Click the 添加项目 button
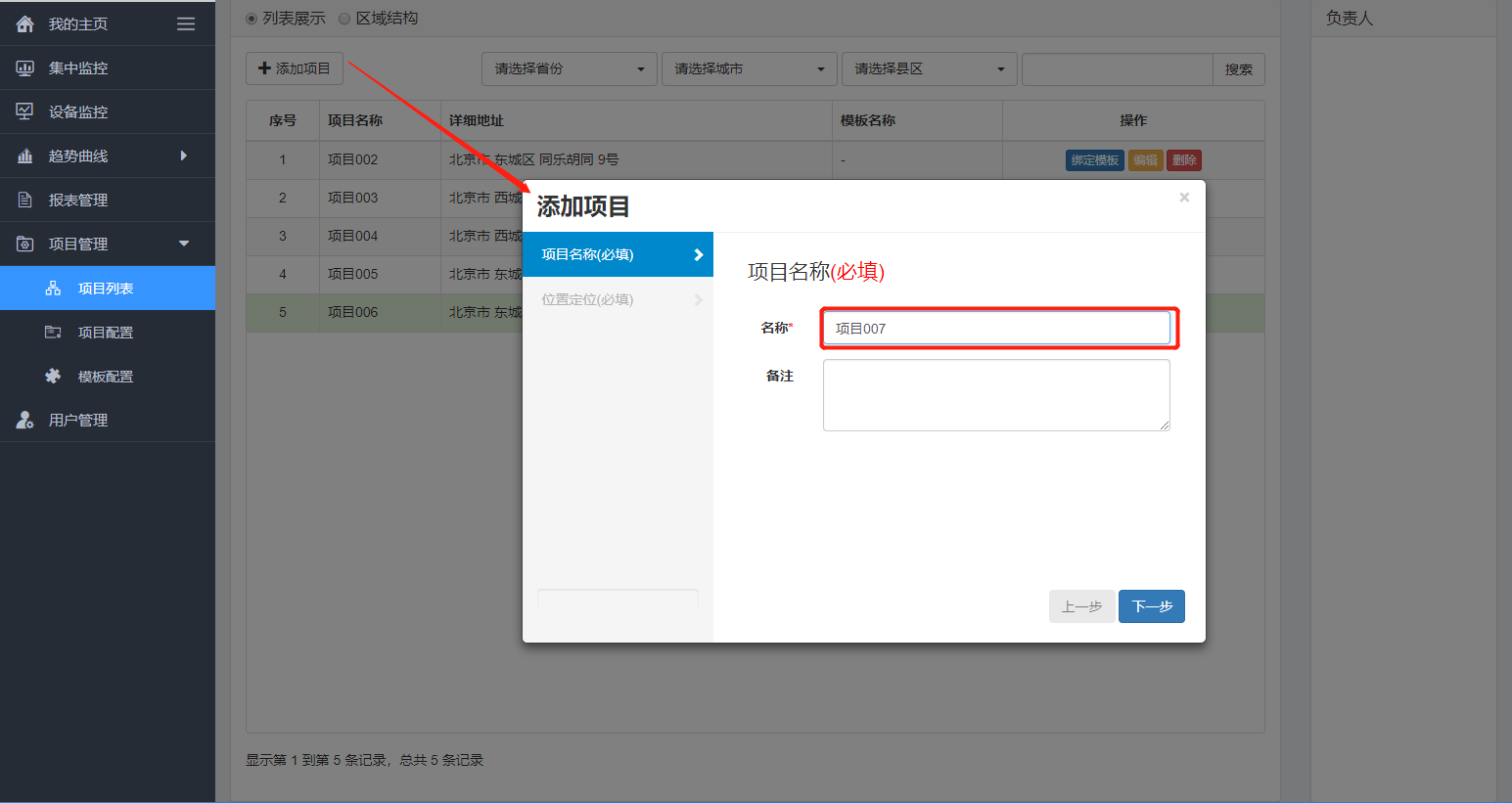The image size is (1512, 803). pos(294,68)
